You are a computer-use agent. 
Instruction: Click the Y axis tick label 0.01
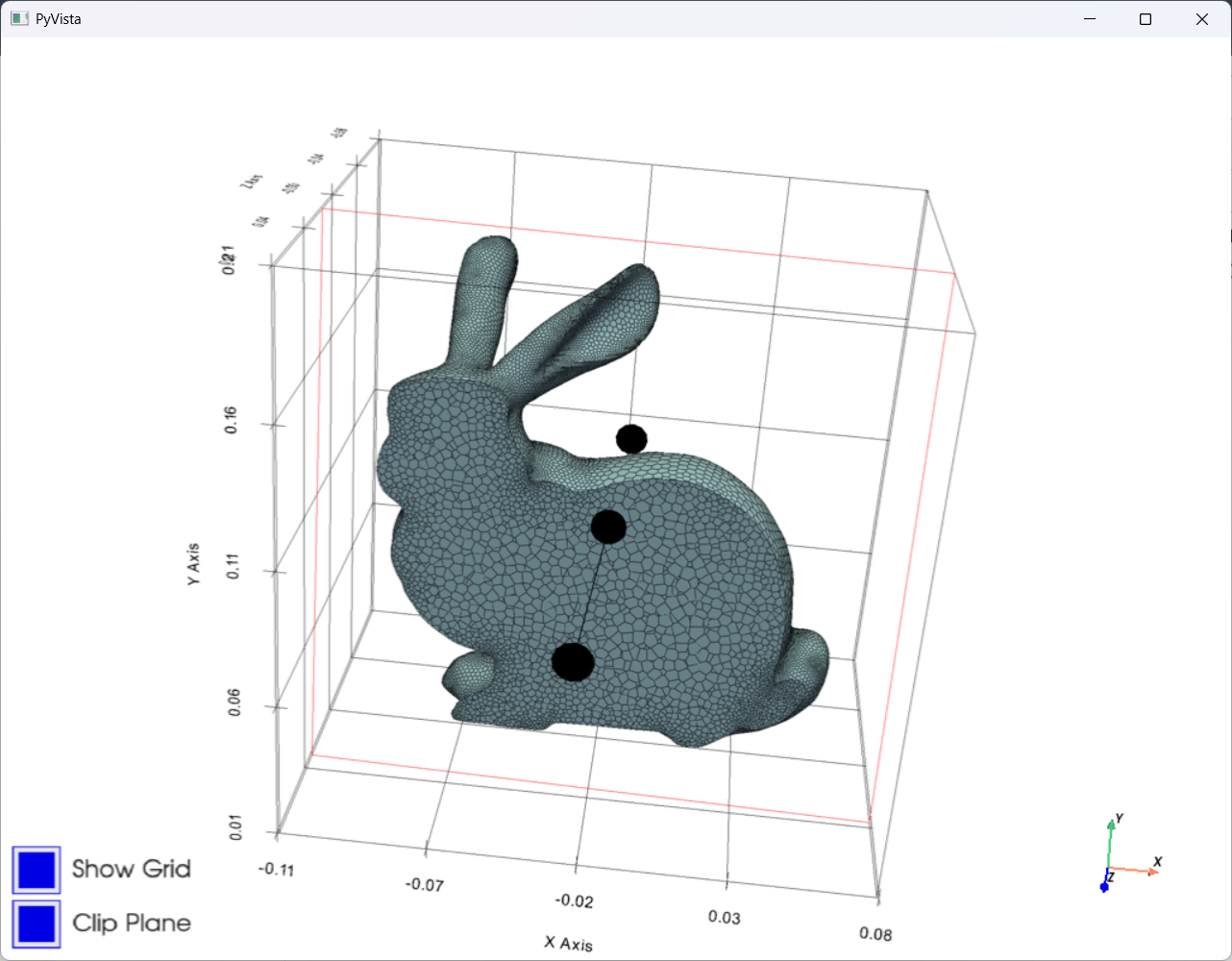click(x=235, y=827)
